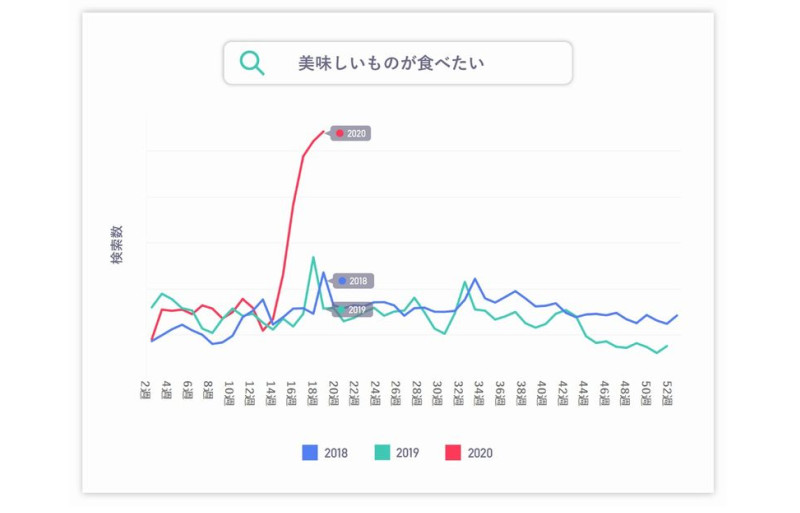
Task: Click the 2018 data tooltip label
Action: [353, 281]
